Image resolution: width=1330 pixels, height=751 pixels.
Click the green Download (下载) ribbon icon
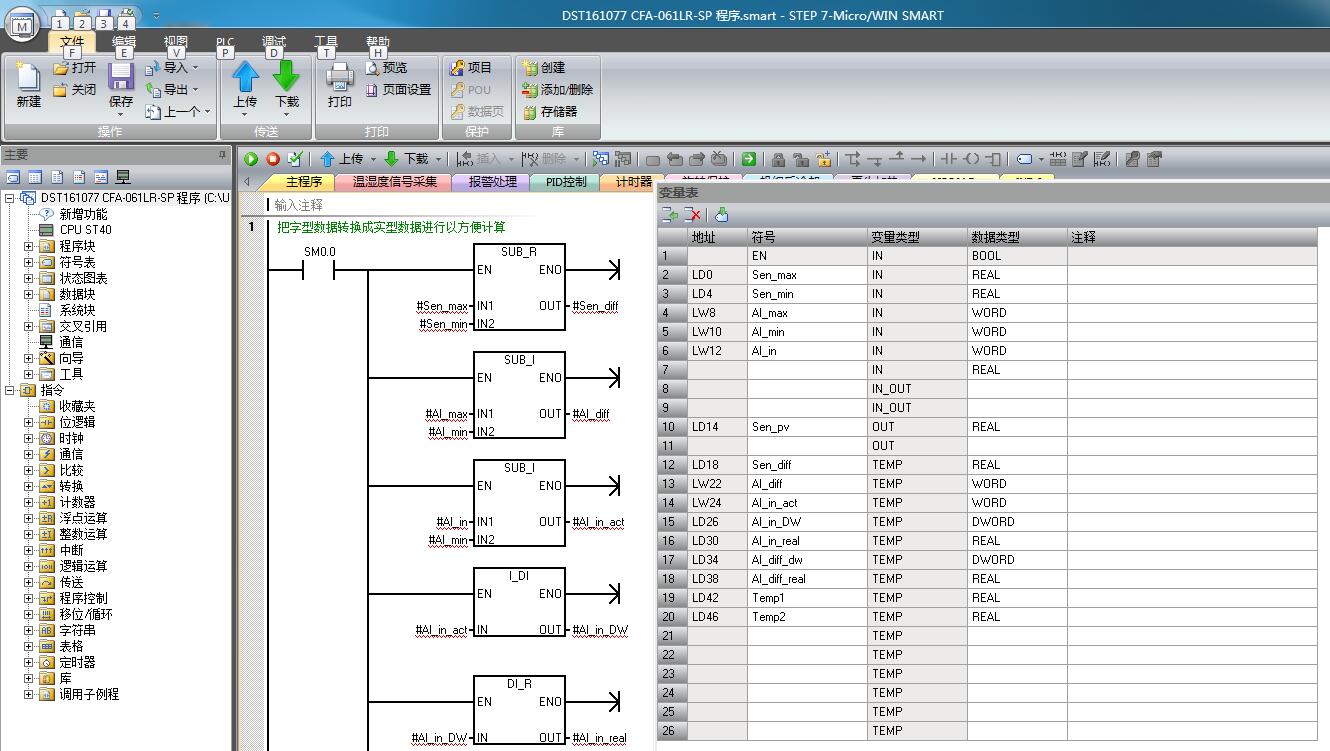tap(287, 78)
